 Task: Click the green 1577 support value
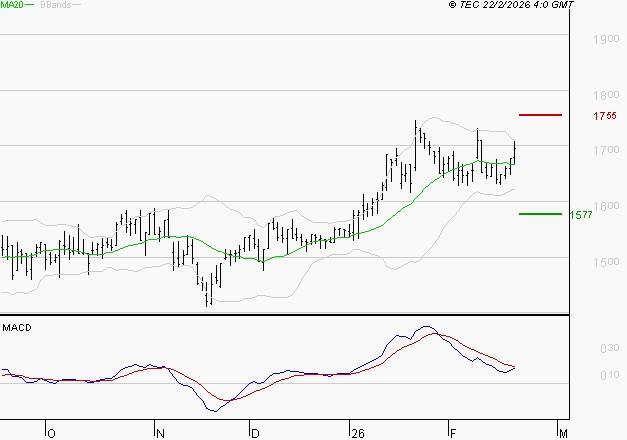[581, 215]
